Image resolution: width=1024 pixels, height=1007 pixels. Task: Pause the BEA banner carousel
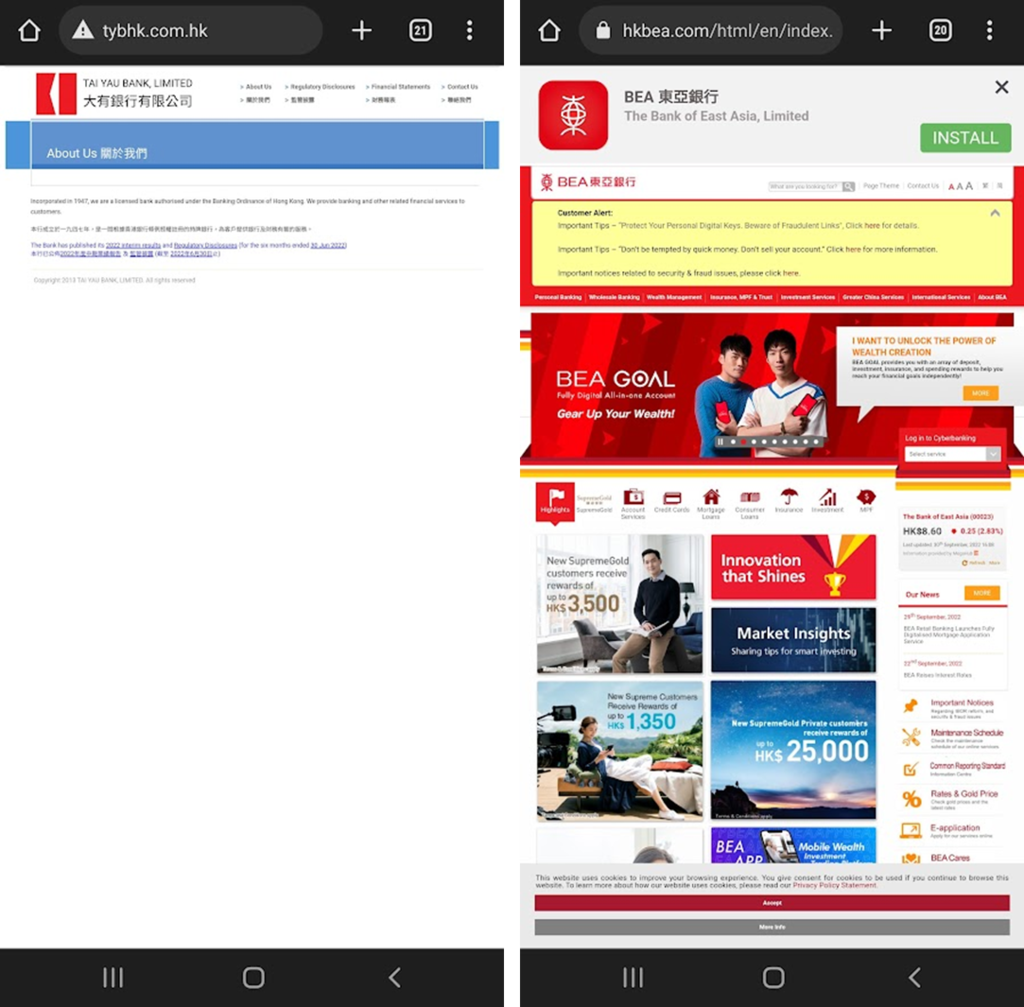(x=720, y=441)
